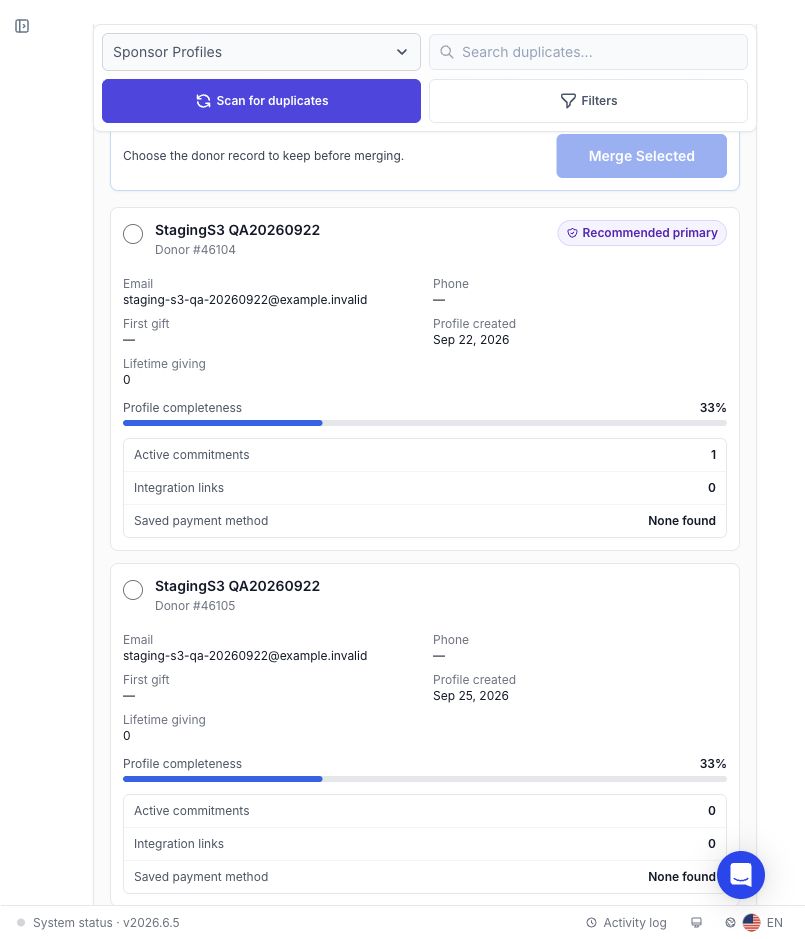Click the refresh icon in Scan button

204,101
